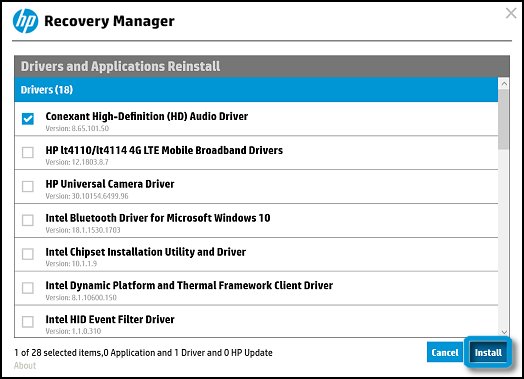The height and width of the screenshot is (379, 524).
Task: Click the HP logo icon
Action: point(25,21)
